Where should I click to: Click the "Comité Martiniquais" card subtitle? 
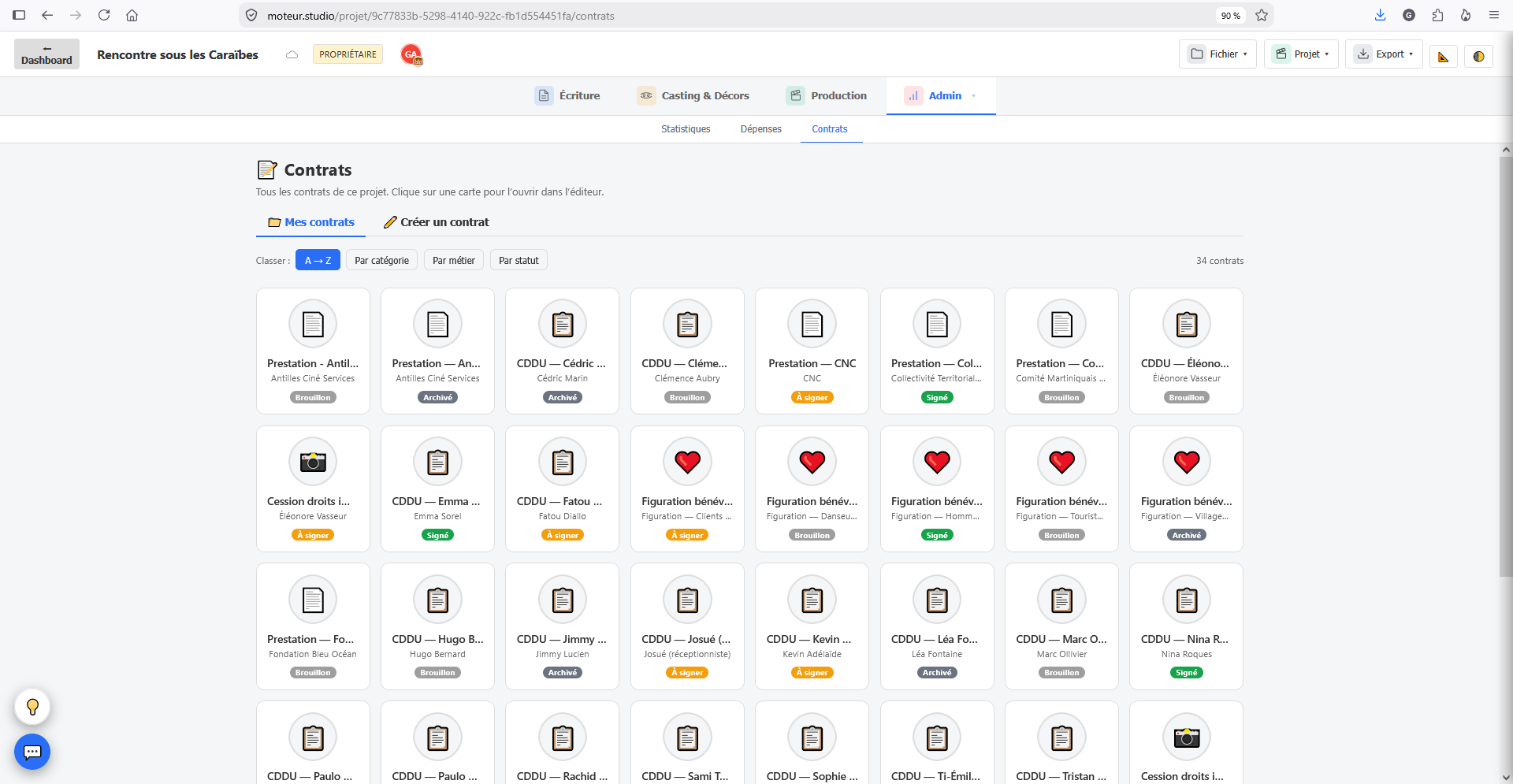tap(1061, 378)
